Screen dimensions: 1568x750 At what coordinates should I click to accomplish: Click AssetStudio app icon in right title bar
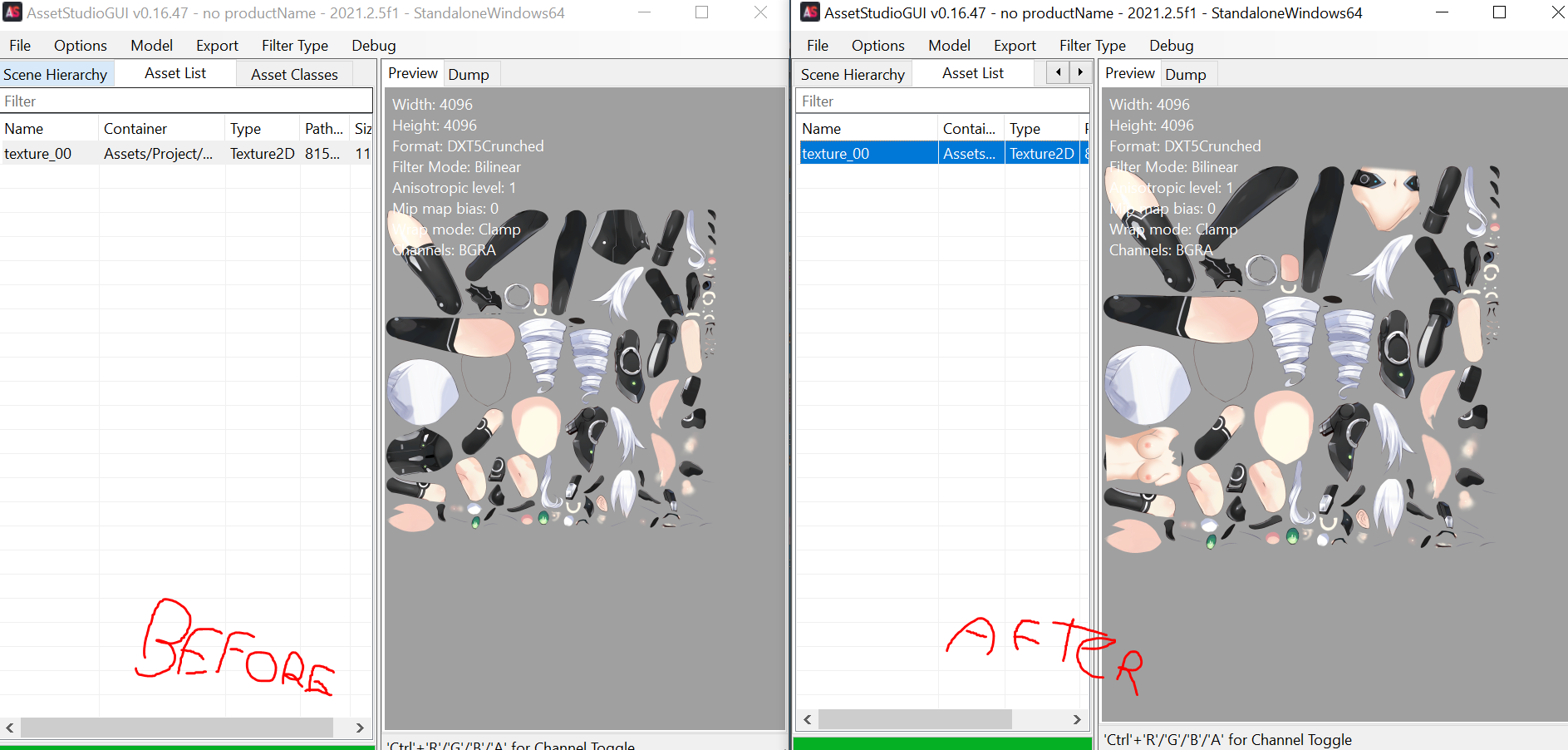click(x=810, y=12)
